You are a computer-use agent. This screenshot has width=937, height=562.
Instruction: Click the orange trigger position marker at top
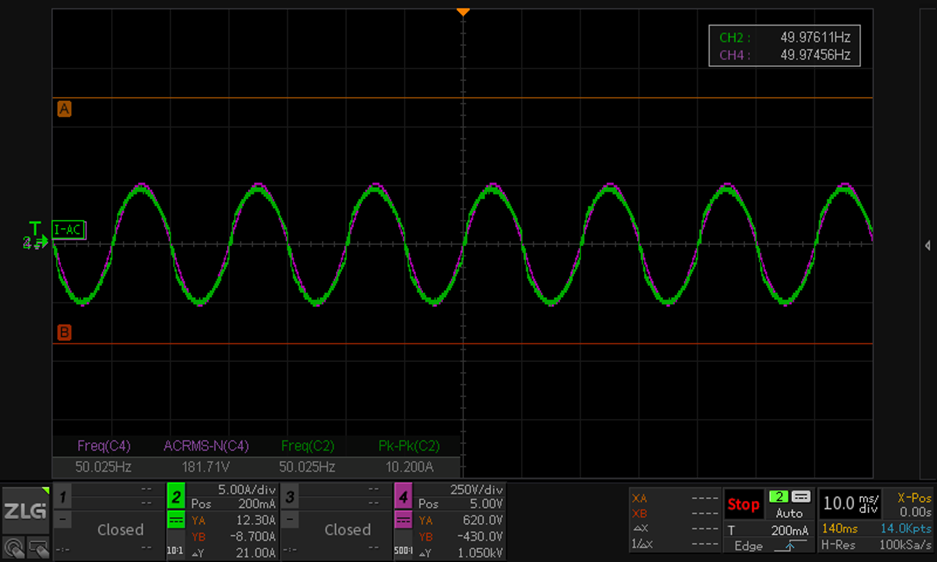click(462, 11)
